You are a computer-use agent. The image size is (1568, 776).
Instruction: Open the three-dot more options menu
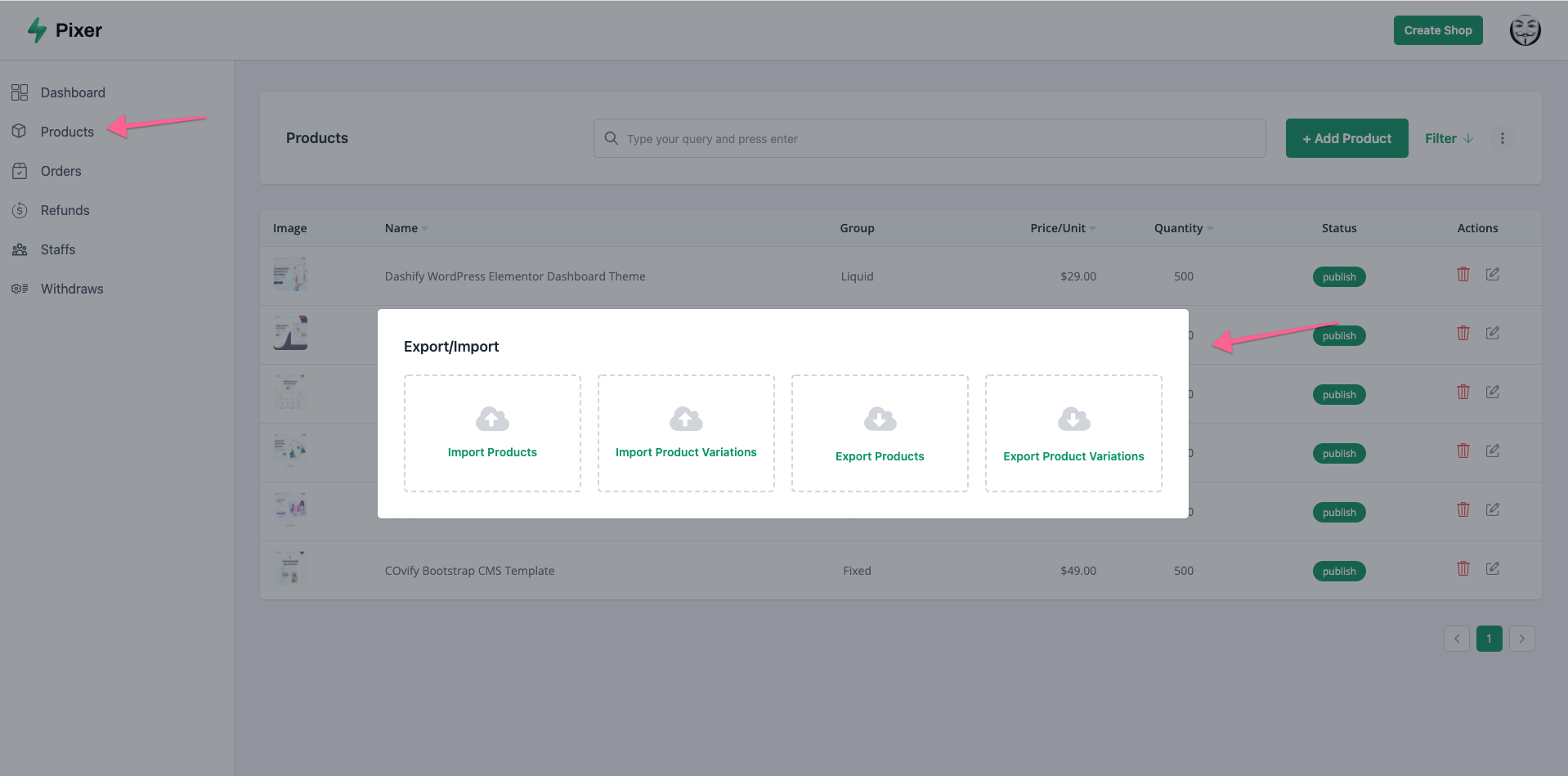(1502, 138)
